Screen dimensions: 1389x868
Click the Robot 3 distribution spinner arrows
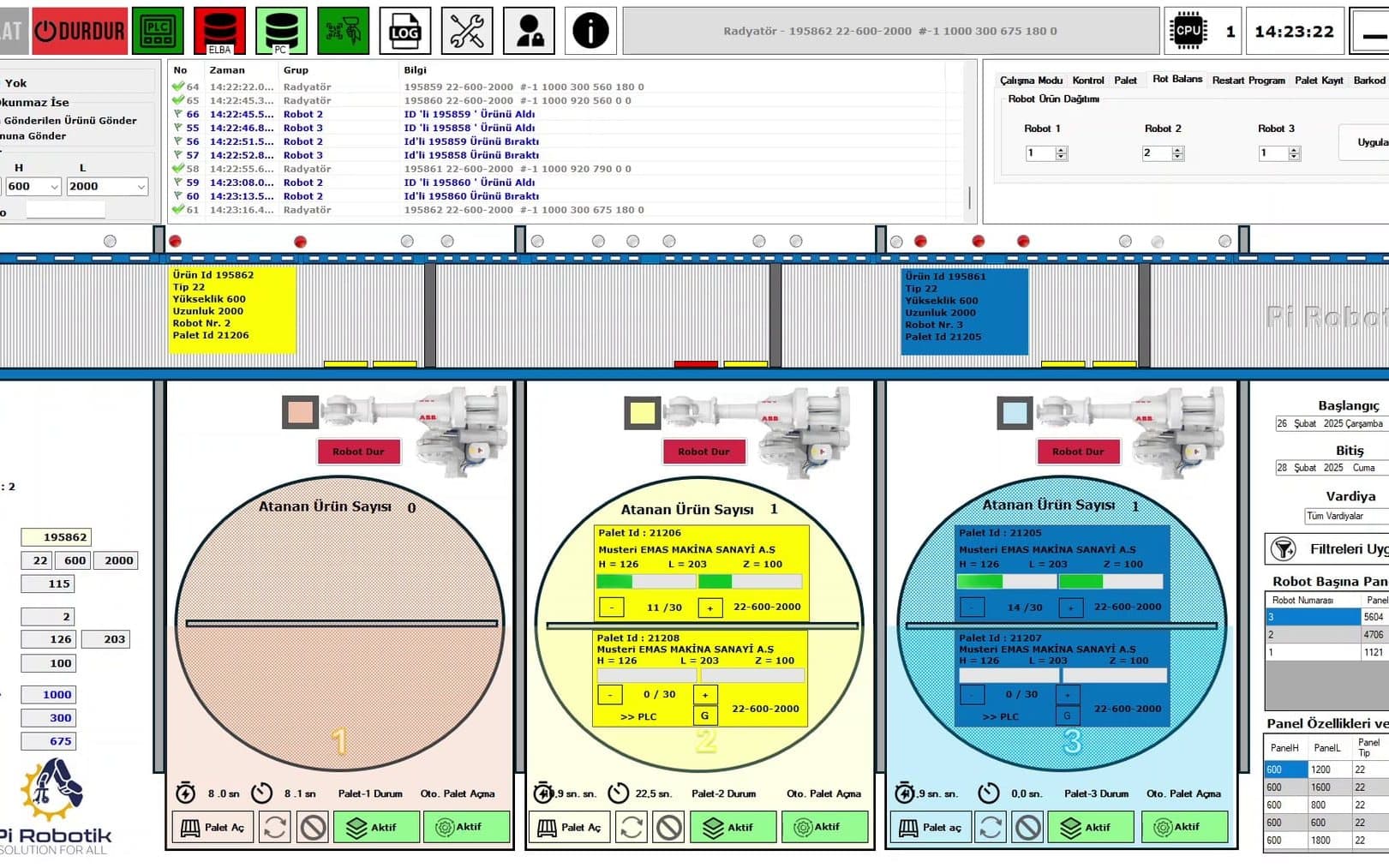[1294, 153]
